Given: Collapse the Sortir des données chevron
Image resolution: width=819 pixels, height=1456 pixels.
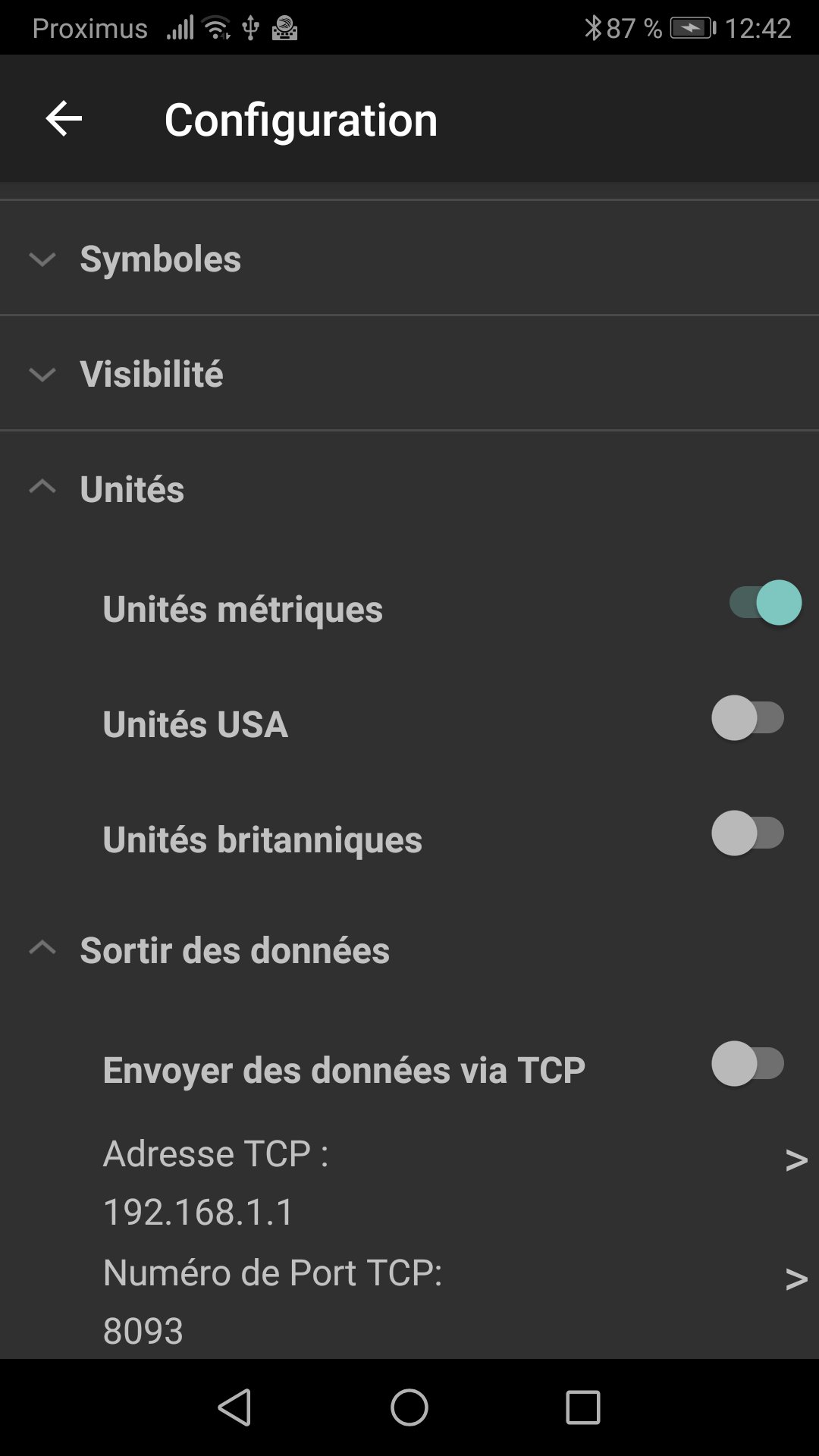Looking at the screenshot, I should (x=42, y=948).
